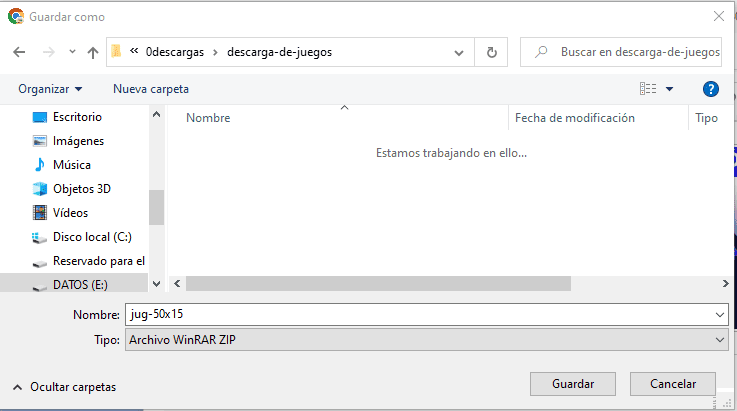737x411 pixels.
Task: Open the blue Help question mark
Action: pyautogui.click(x=711, y=89)
